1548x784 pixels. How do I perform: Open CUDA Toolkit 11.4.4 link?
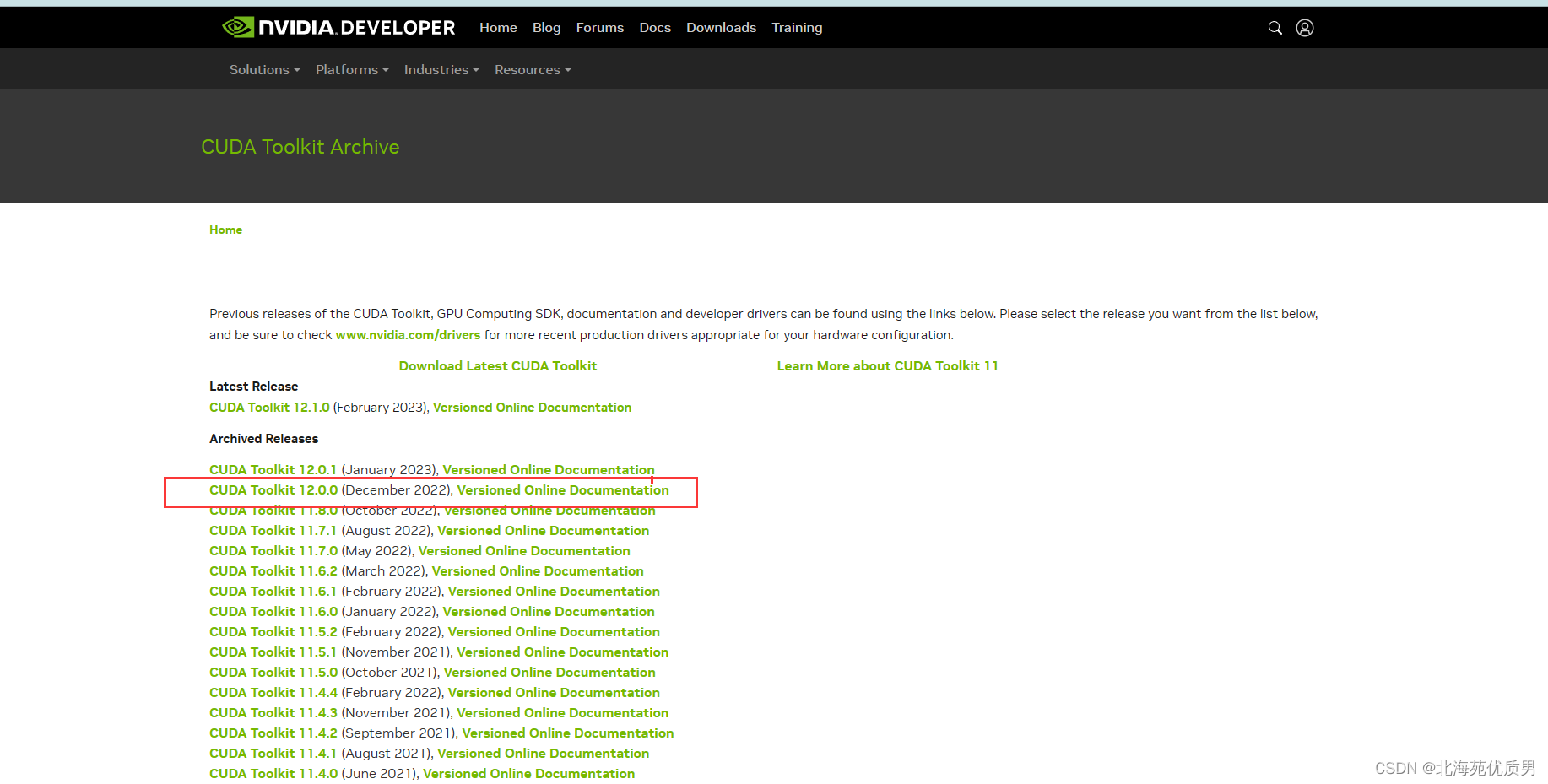point(273,693)
